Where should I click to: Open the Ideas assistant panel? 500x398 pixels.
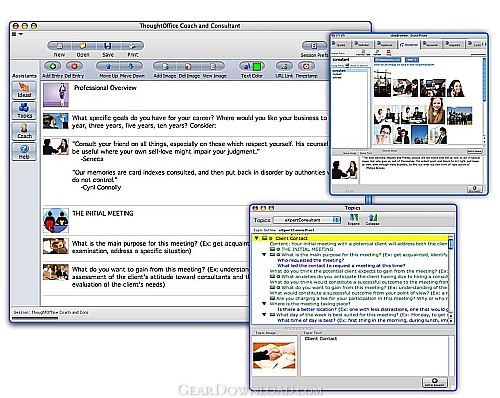coord(24,90)
